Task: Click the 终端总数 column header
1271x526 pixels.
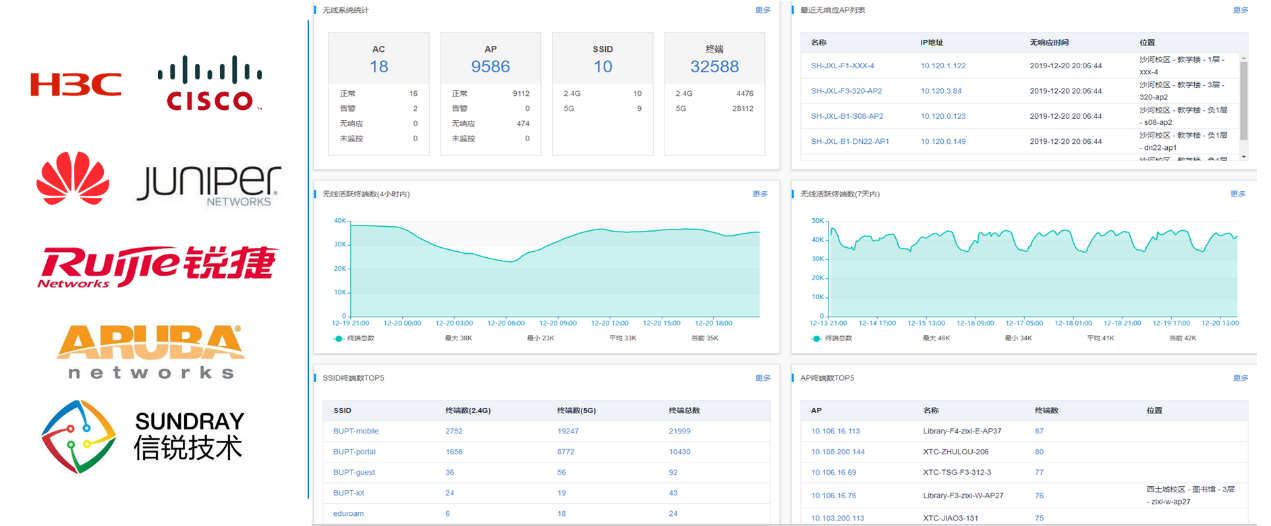Action: click(x=684, y=410)
